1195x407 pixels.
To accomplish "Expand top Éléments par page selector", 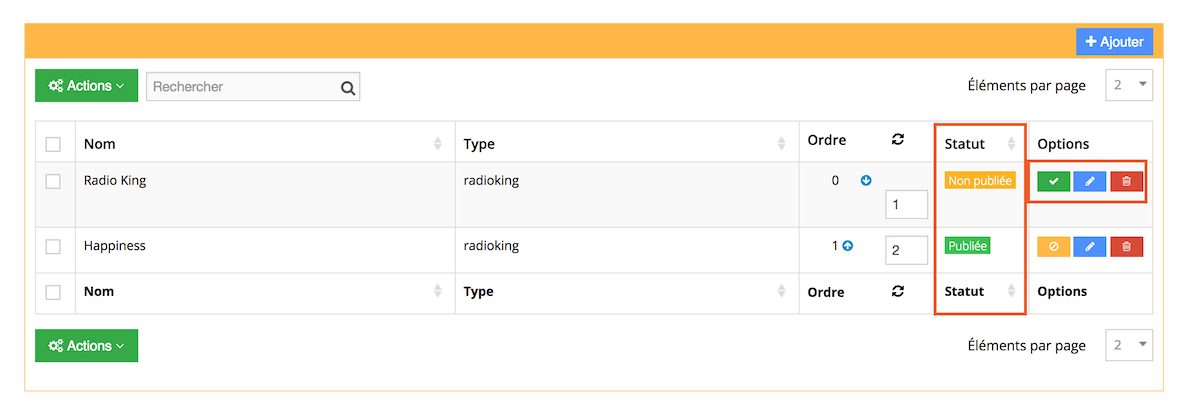I will pyautogui.click(x=1129, y=85).
